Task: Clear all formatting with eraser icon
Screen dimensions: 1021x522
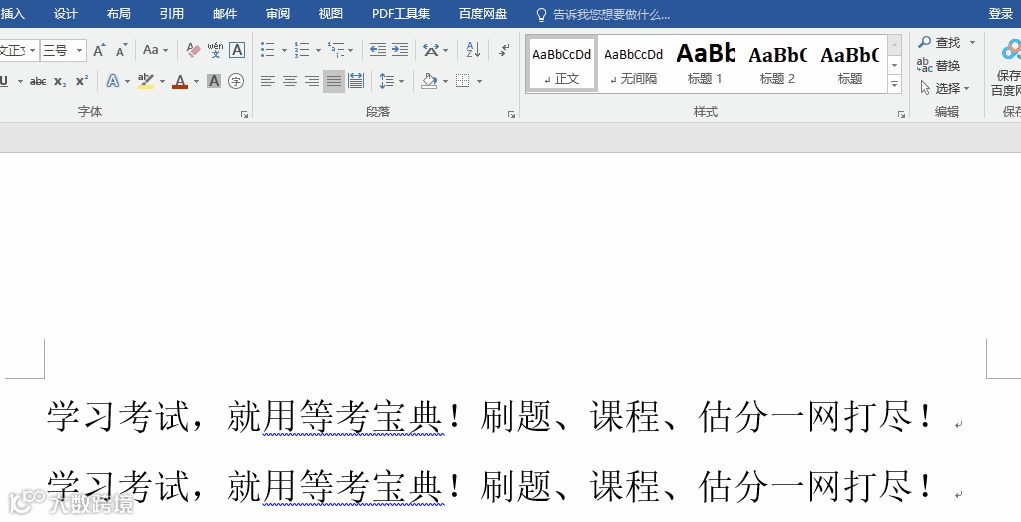Action: coord(193,50)
